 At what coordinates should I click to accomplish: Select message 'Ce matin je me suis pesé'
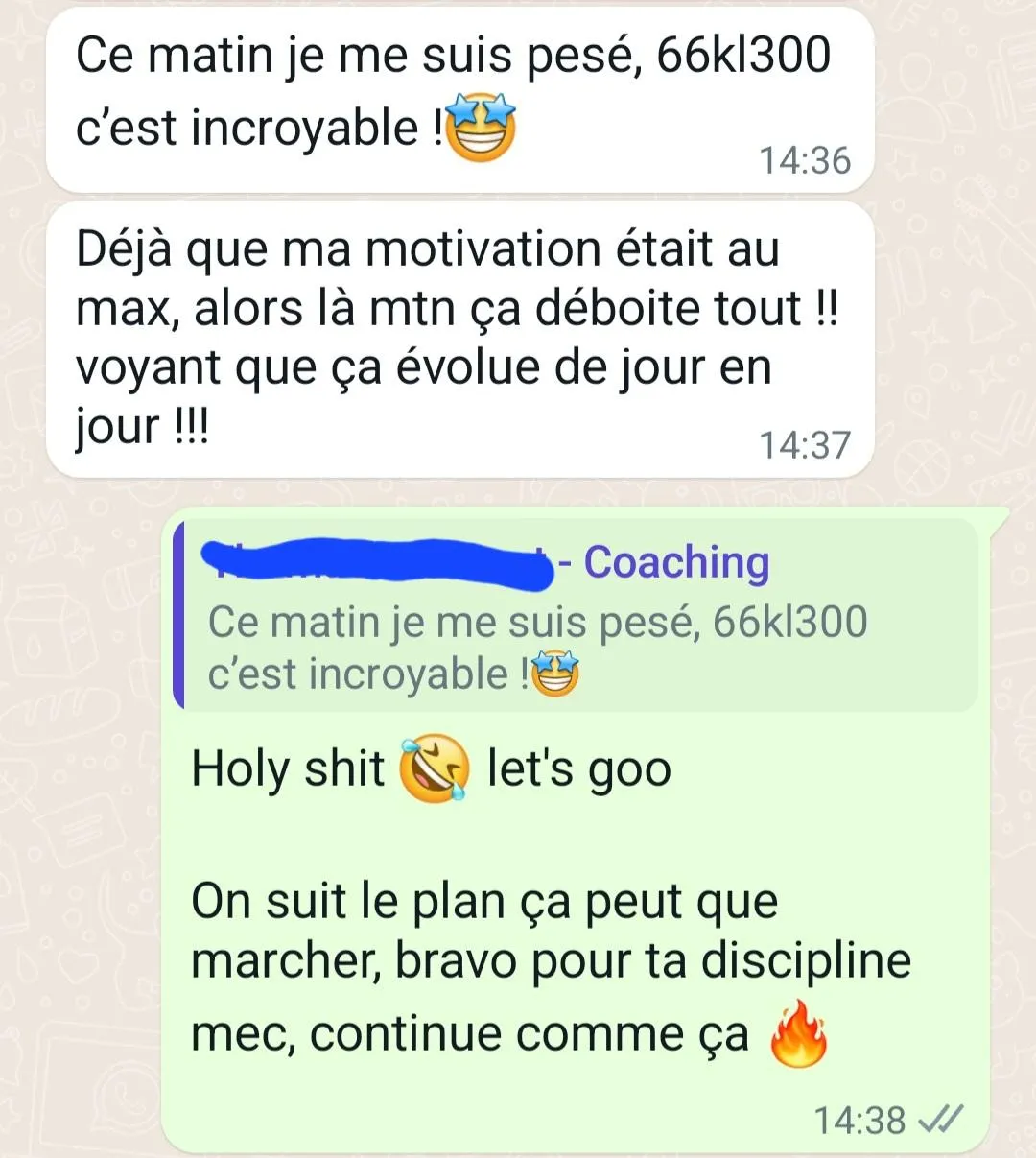pyautogui.click(x=460, y=100)
